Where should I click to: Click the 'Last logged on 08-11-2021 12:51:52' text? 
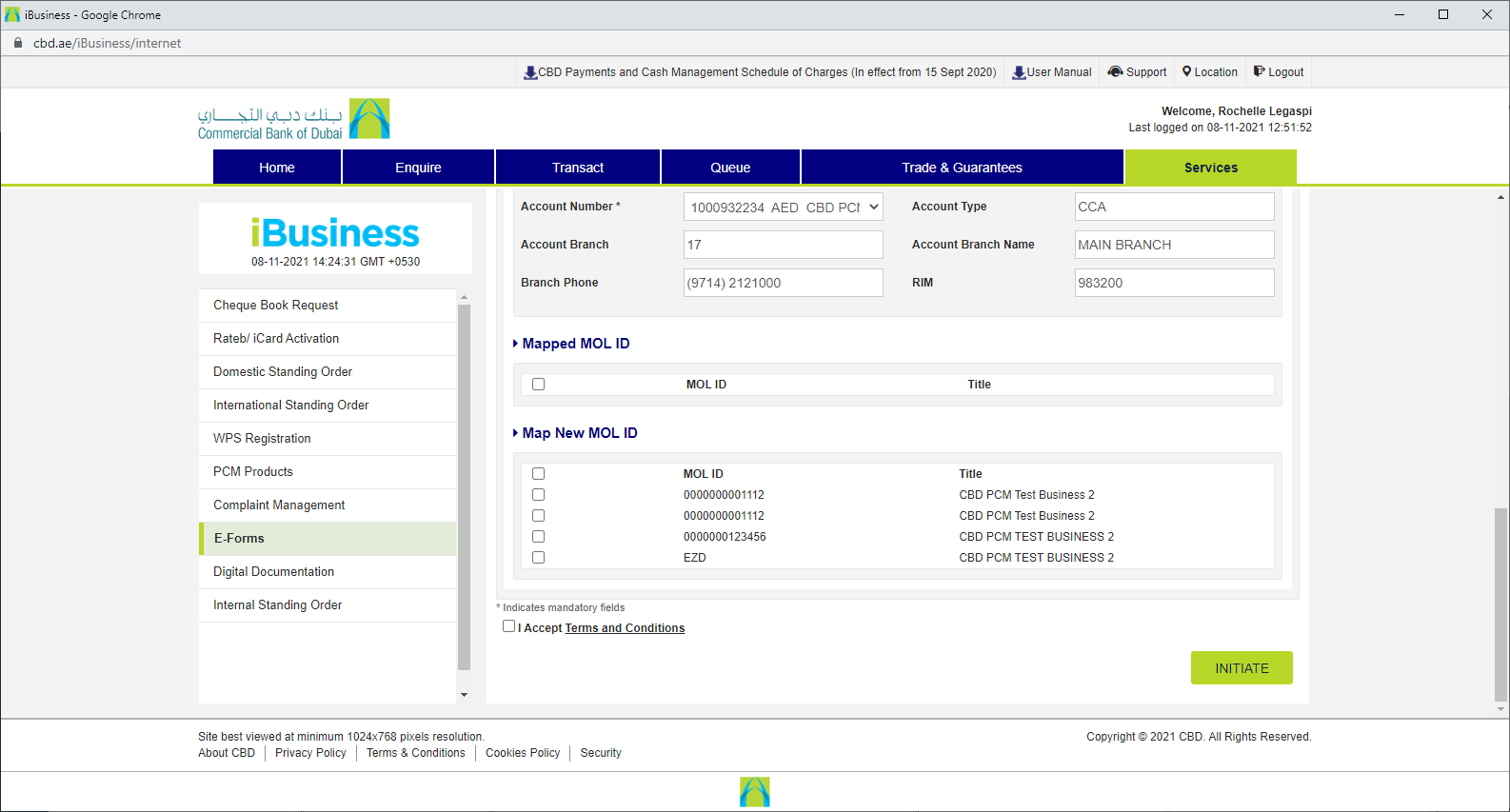[1220, 128]
